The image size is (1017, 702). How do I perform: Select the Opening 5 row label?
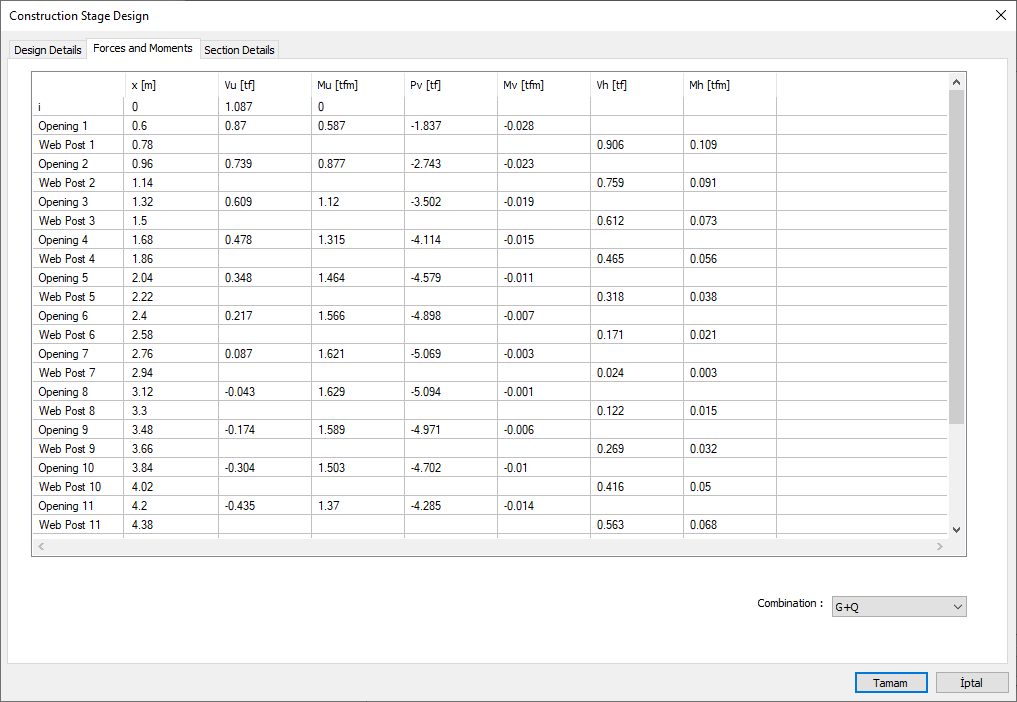(x=63, y=278)
